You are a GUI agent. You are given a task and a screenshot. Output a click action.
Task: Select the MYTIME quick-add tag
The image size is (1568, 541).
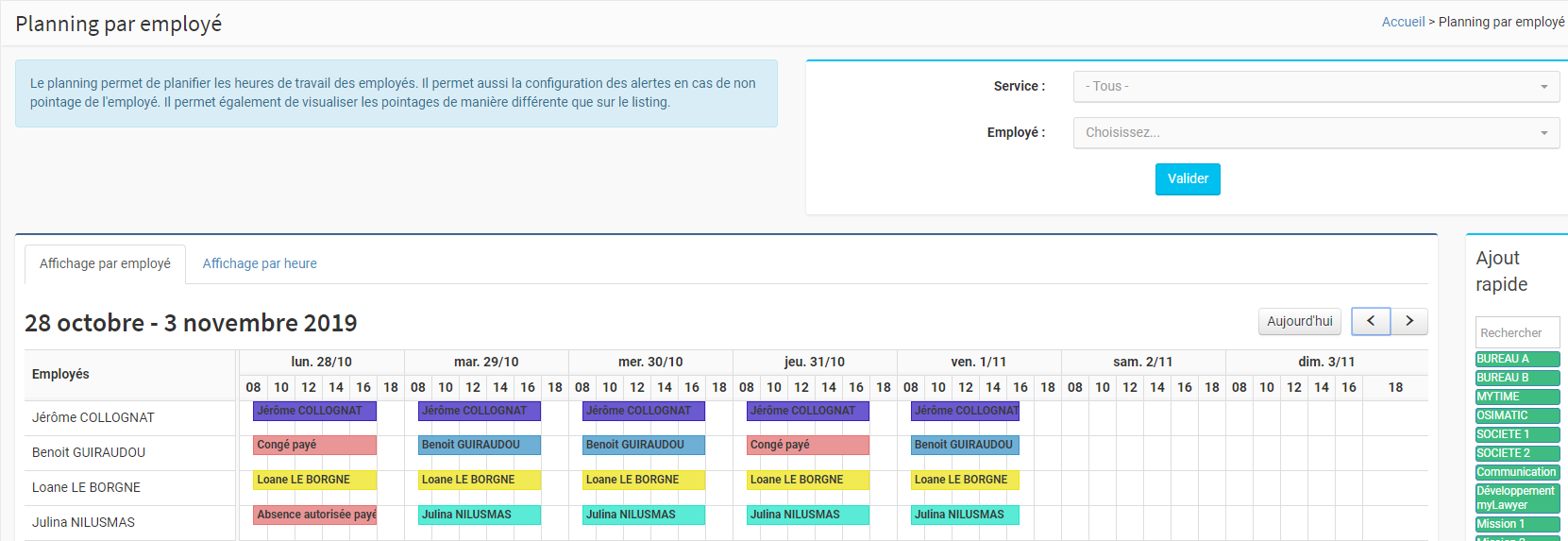(x=1517, y=397)
